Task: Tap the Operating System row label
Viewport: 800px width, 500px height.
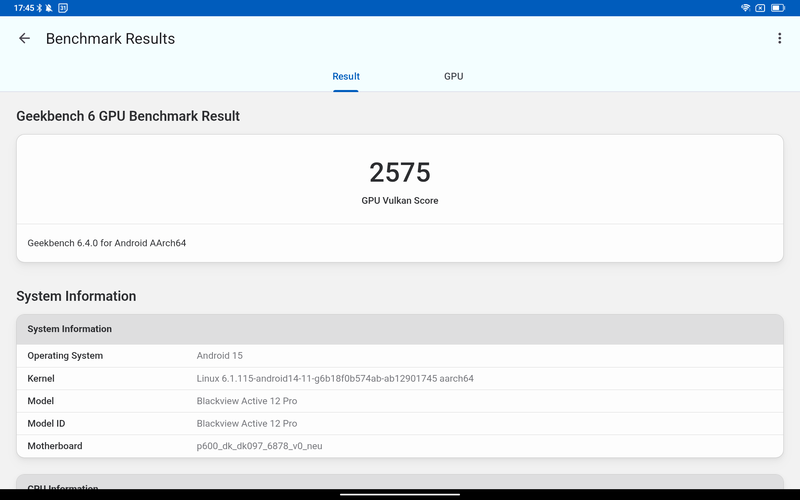Action: (x=65, y=356)
